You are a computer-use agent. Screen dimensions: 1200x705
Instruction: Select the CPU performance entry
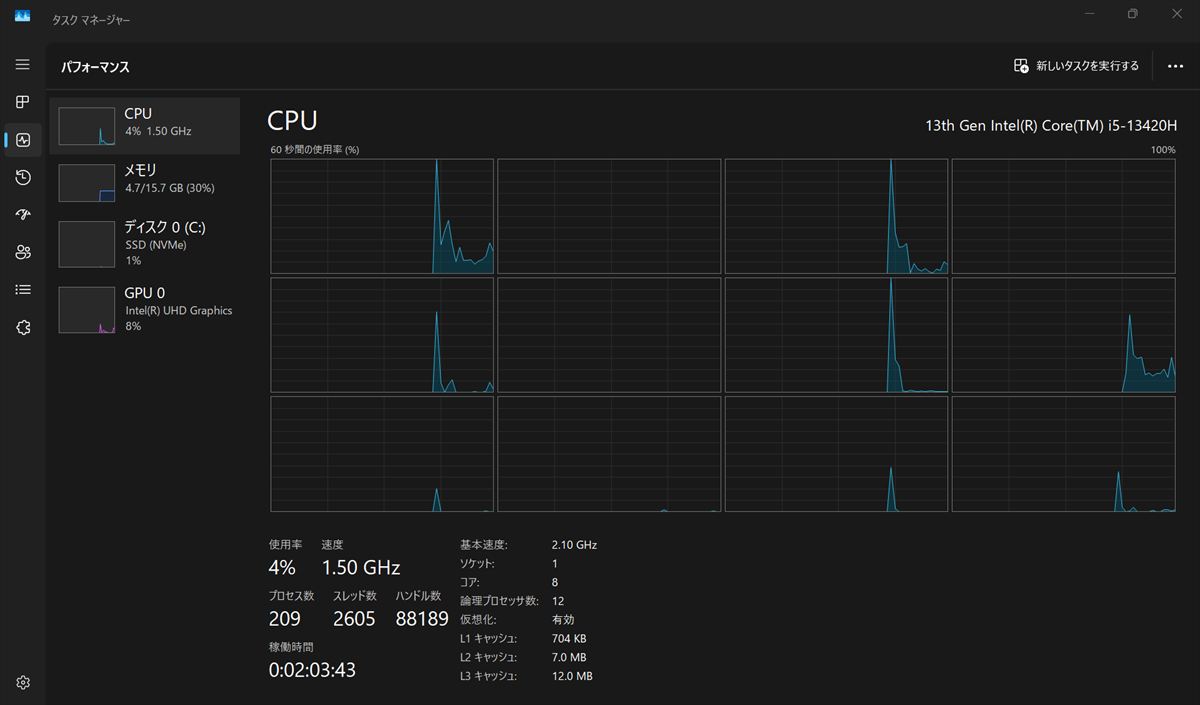[145, 126]
